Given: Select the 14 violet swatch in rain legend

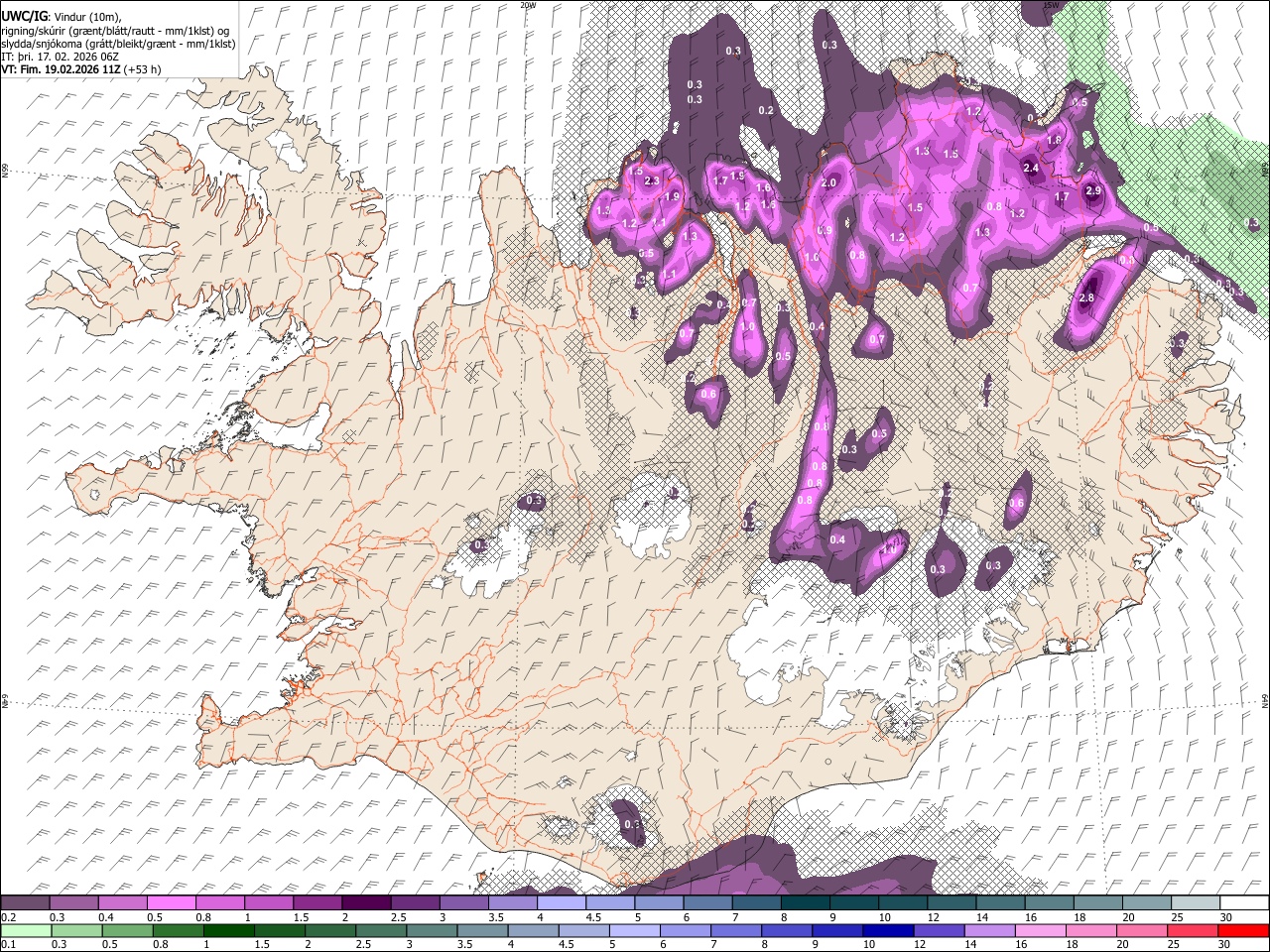Looking at the screenshot, I should (989, 930).
